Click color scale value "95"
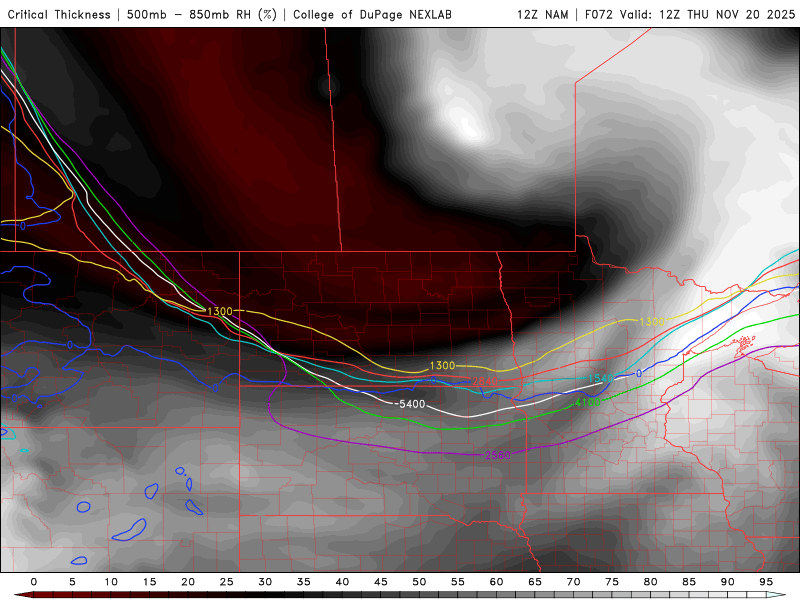800x600 pixels. [766, 582]
